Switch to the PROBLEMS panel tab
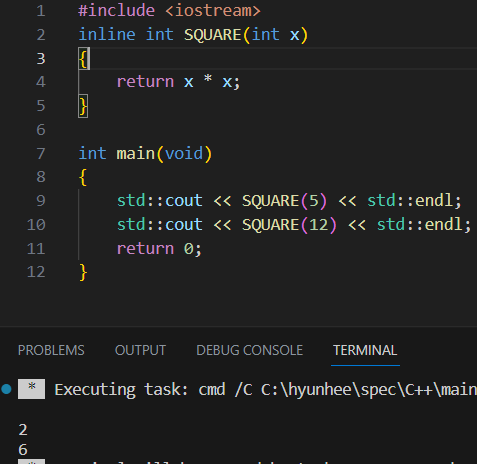 (51, 350)
